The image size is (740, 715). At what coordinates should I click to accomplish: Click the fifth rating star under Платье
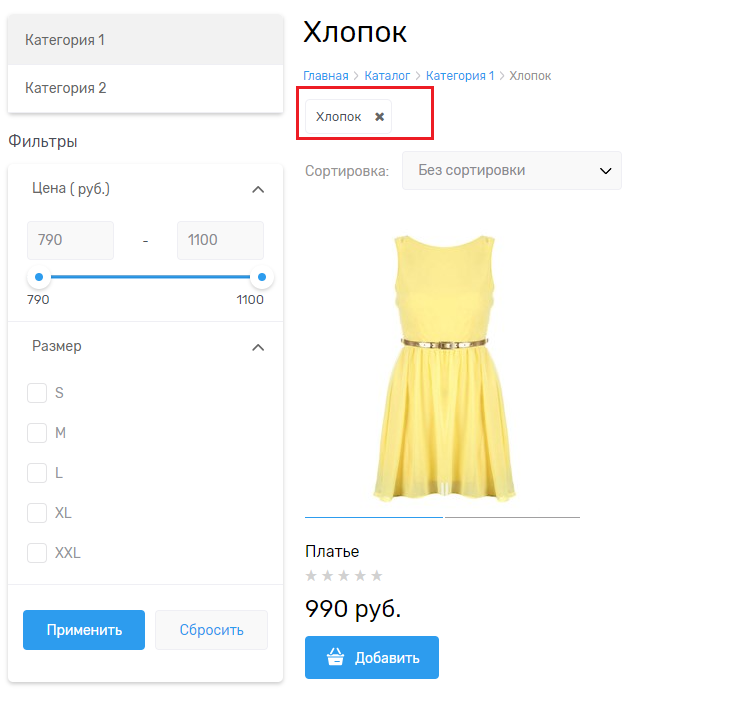pyautogui.click(x=377, y=575)
